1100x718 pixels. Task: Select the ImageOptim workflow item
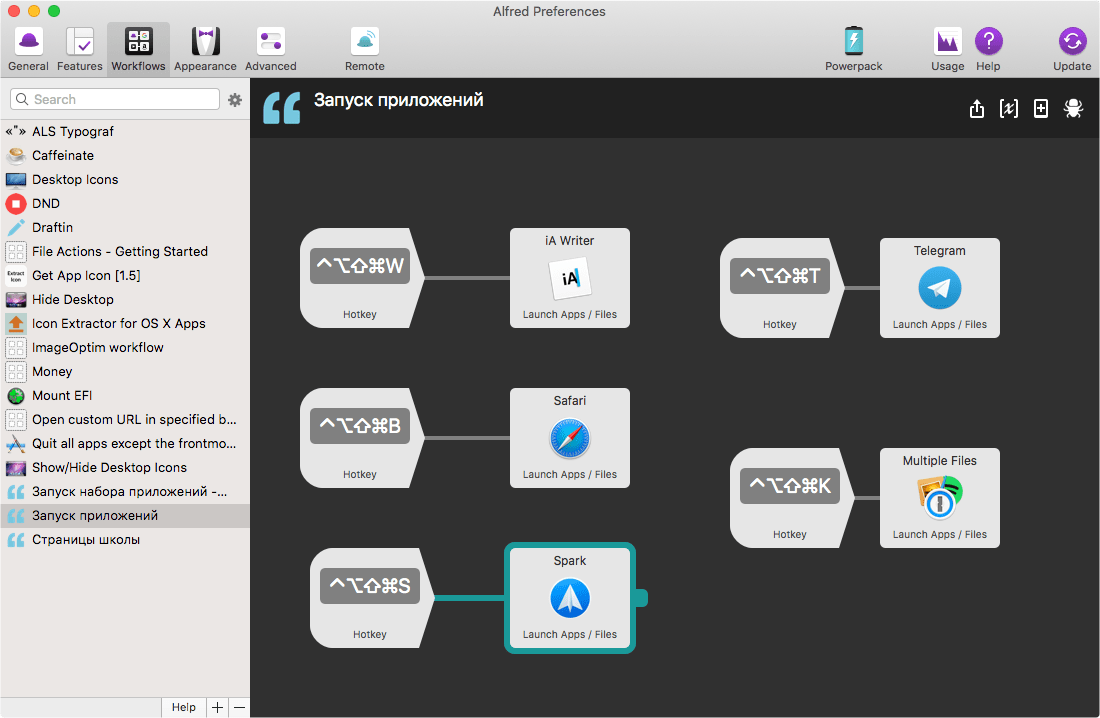point(125,347)
